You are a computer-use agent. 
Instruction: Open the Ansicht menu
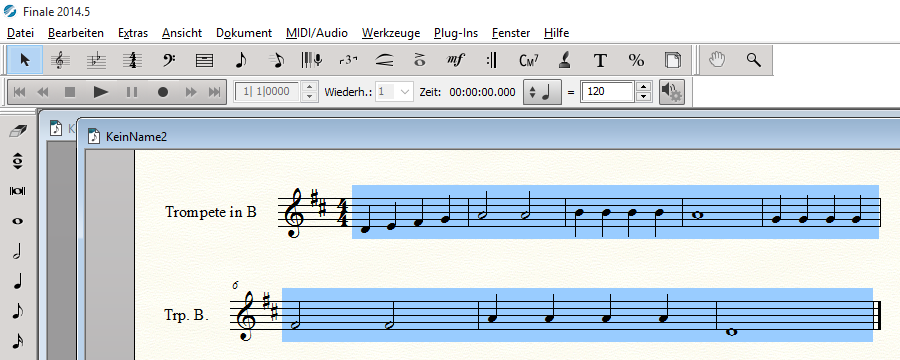click(181, 33)
